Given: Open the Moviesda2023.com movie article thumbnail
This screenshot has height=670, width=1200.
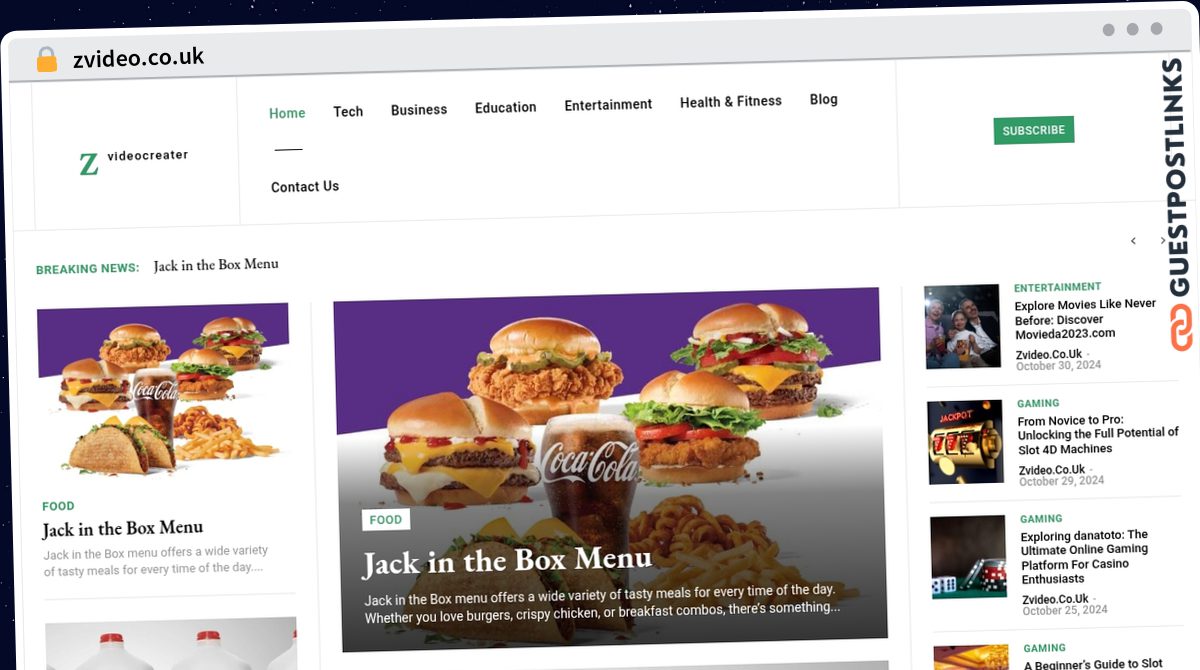Looking at the screenshot, I should [962, 326].
